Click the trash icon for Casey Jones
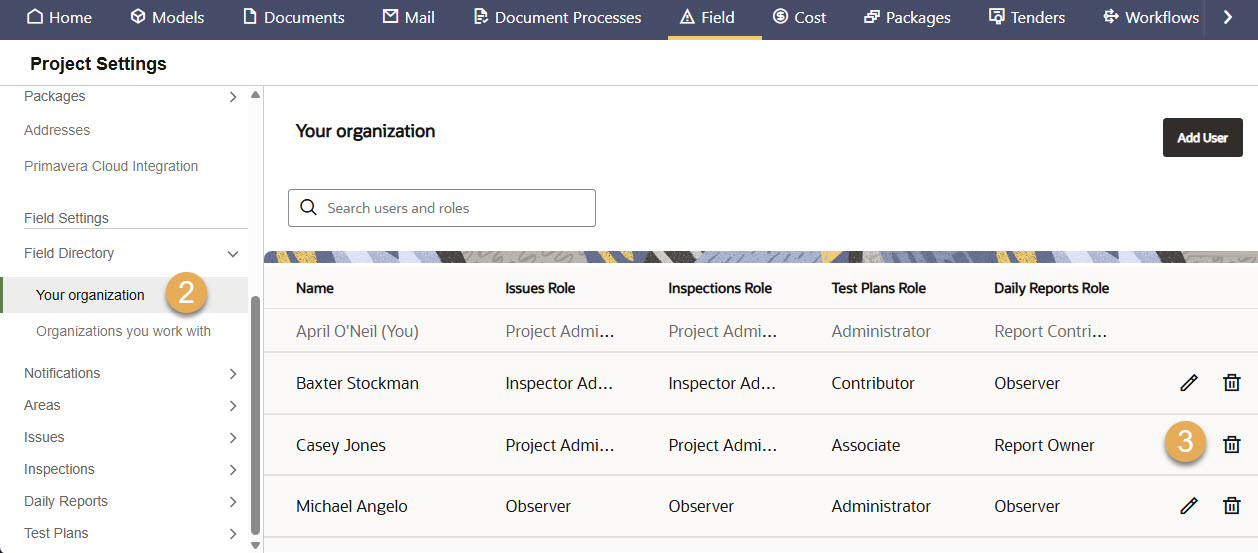Viewport: 1258px width, 553px height. pyautogui.click(x=1232, y=445)
